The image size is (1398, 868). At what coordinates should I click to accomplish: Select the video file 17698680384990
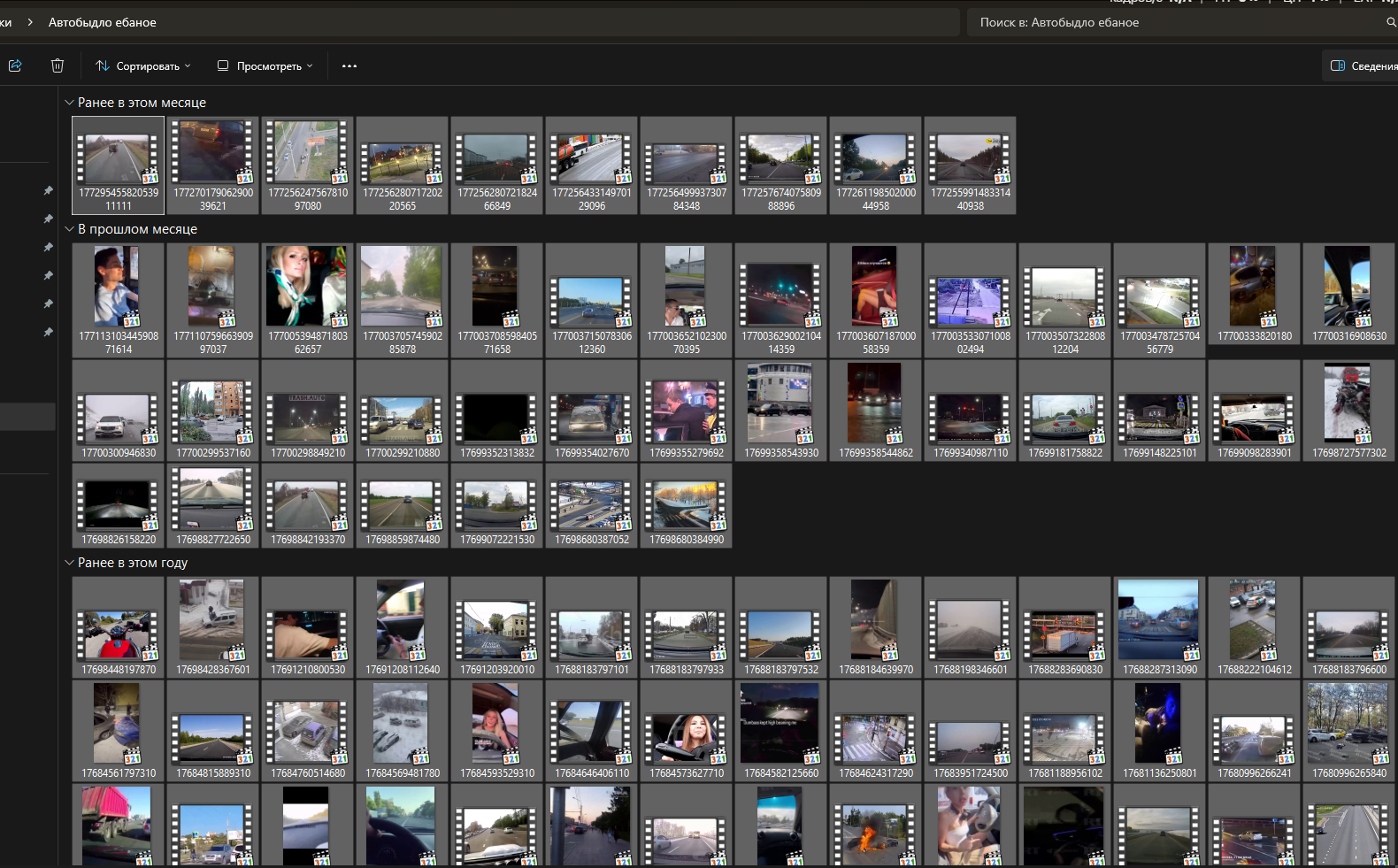(x=687, y=506)
